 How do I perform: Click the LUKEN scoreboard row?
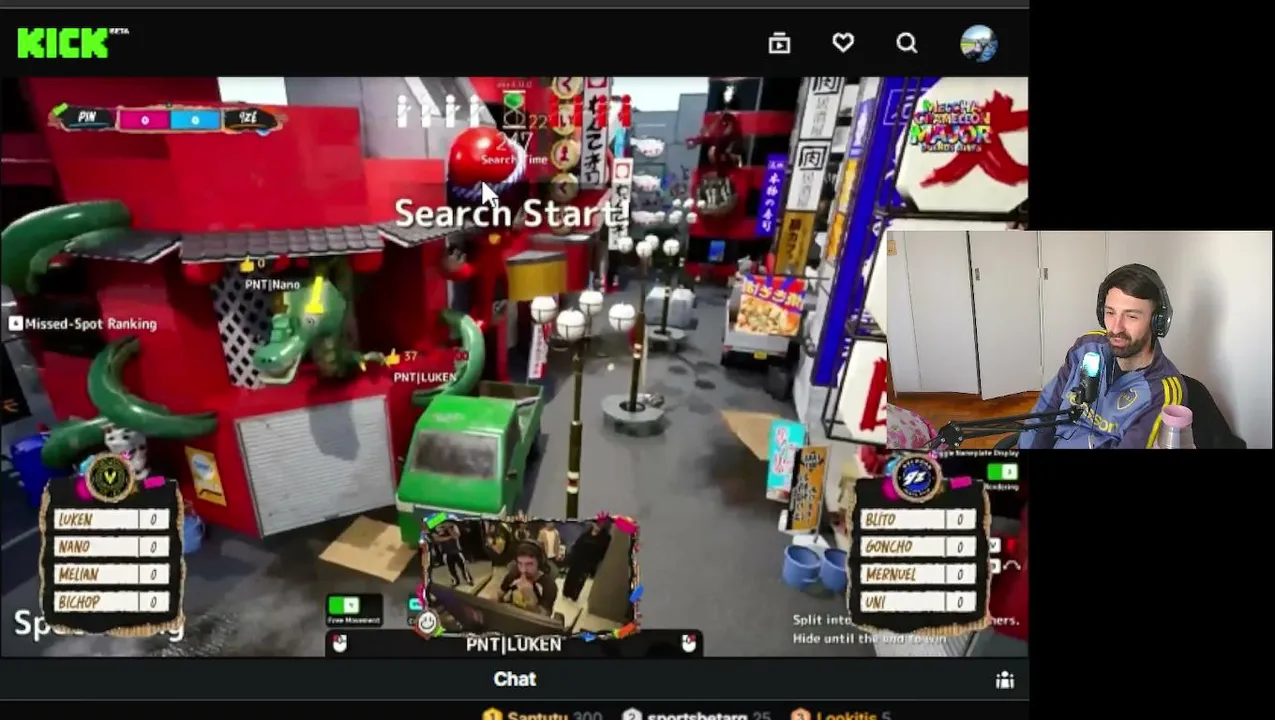[111, 519]
